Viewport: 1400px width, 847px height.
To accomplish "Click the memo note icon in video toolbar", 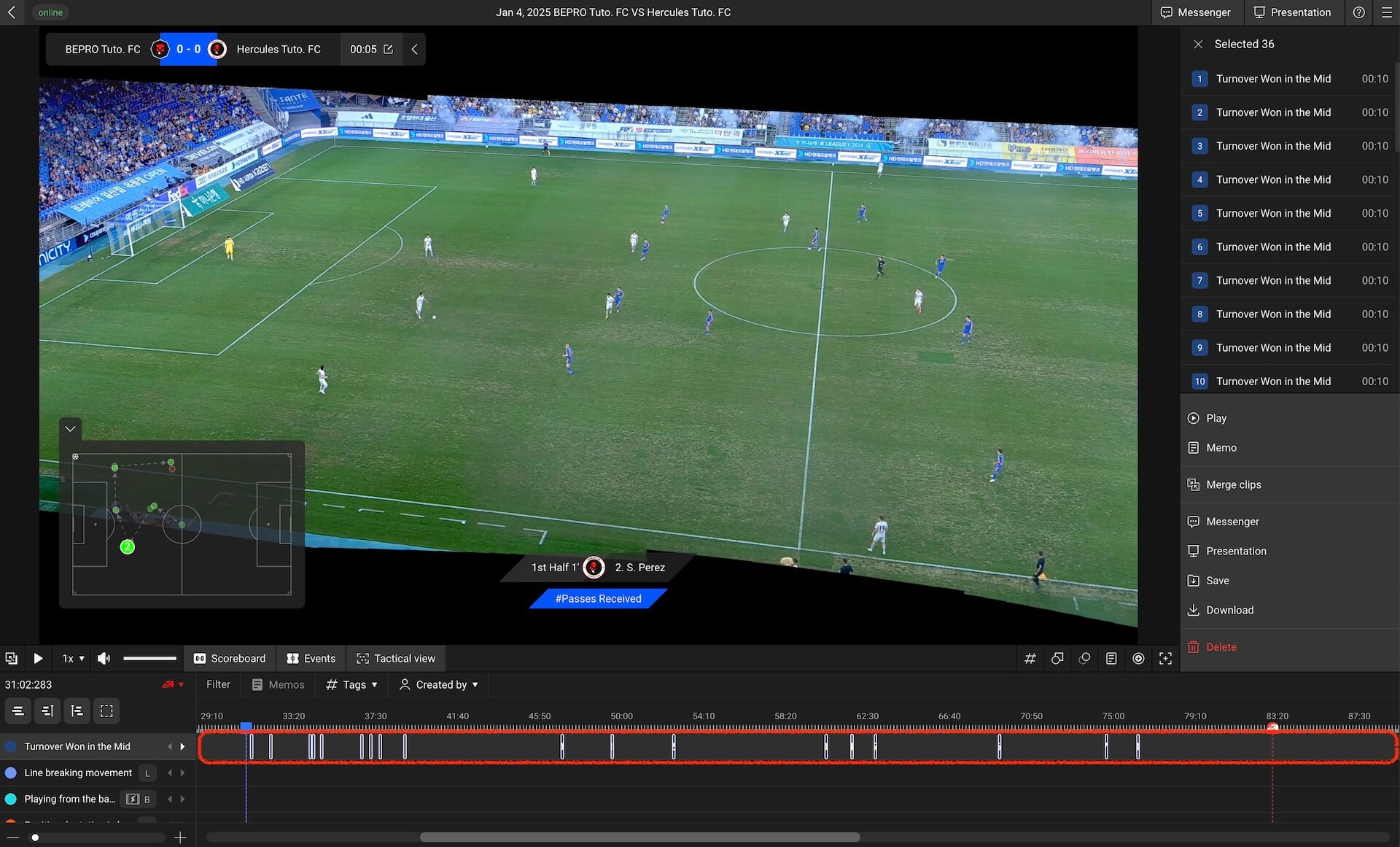I will click(1111, 658).
